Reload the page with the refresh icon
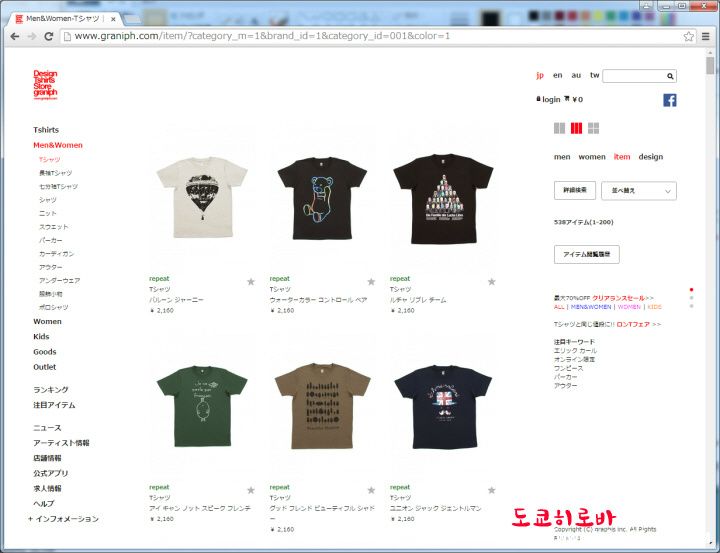720x553 pixels. click(49, 36)
